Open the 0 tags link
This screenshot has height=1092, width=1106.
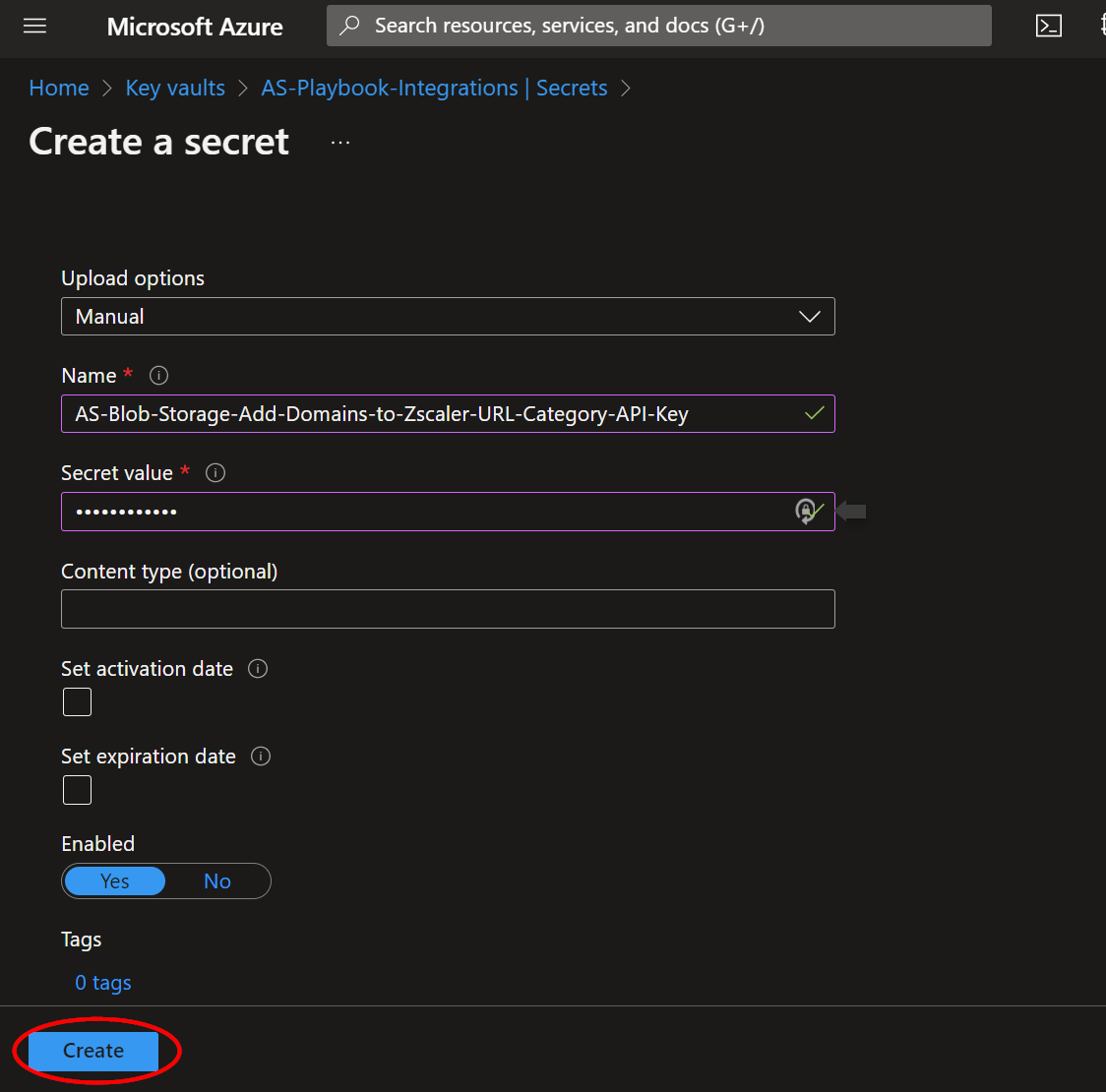tap(103, 983)
